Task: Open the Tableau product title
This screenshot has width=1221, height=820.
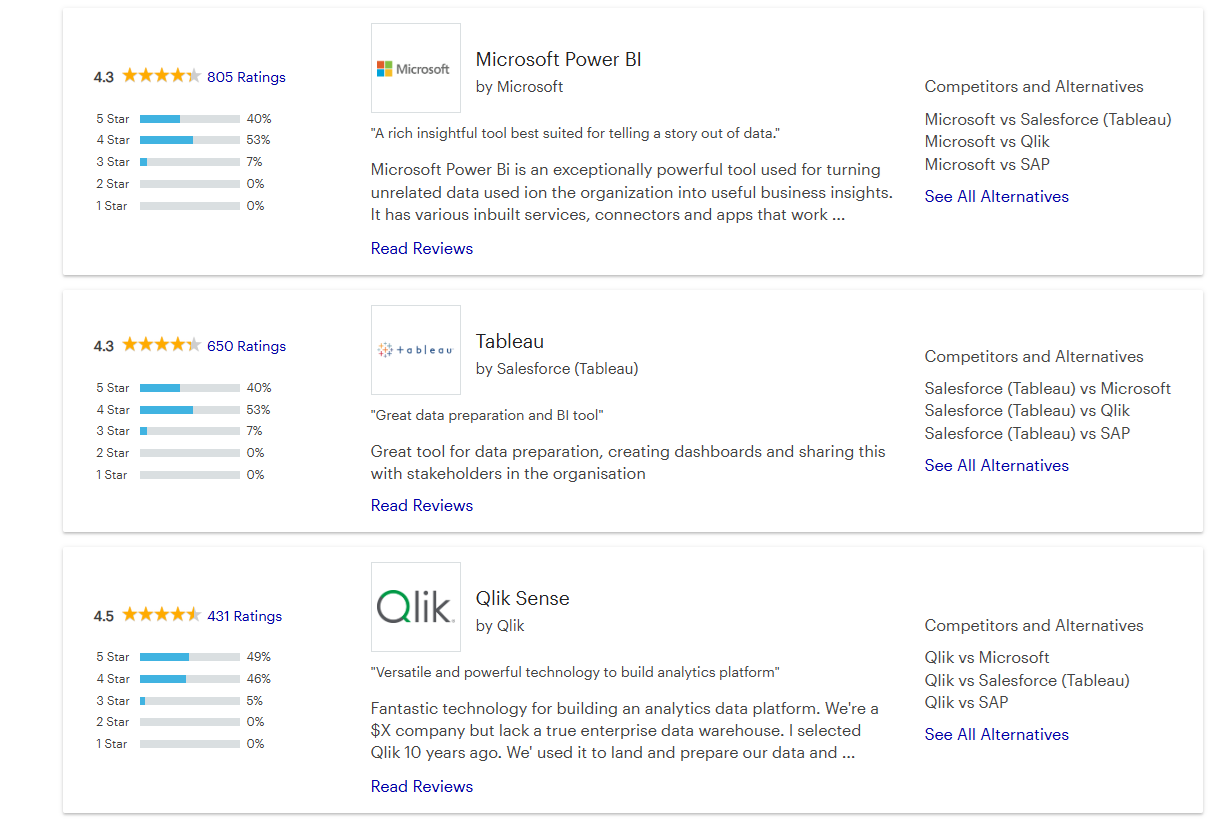Action: pyautogui.click(x=510, y=341)
